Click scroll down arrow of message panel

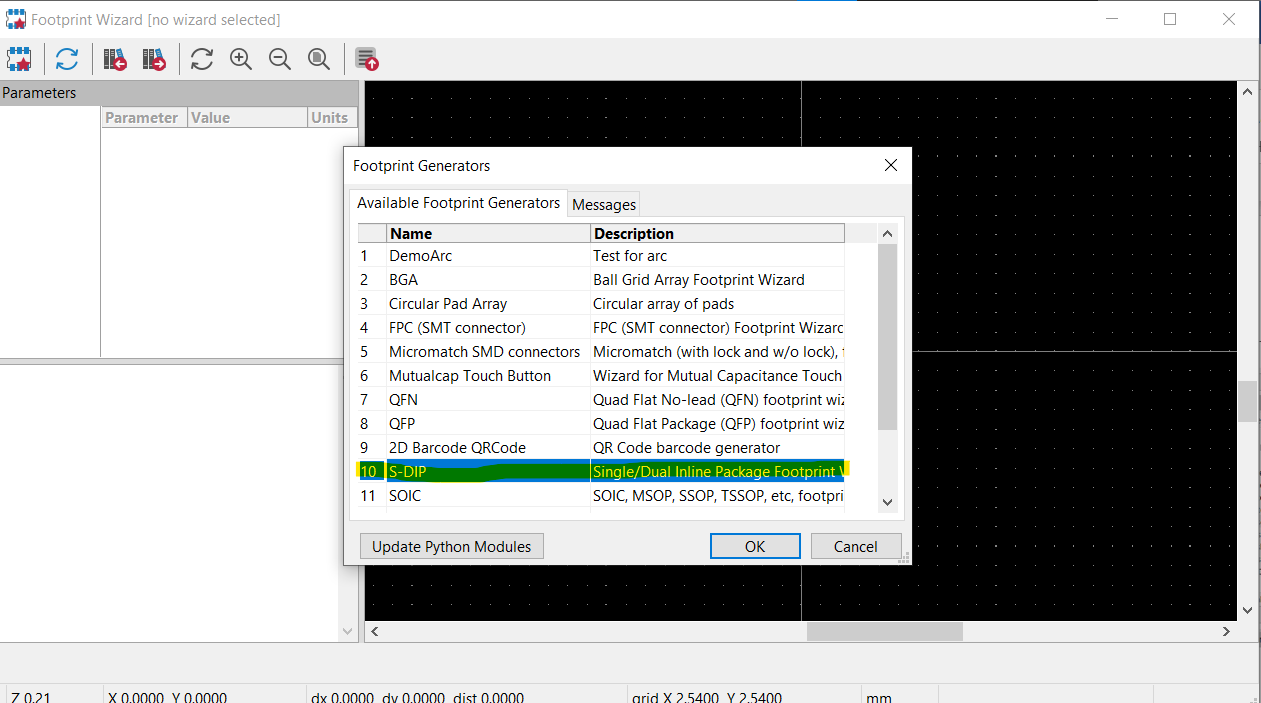(x=348, y=631)
